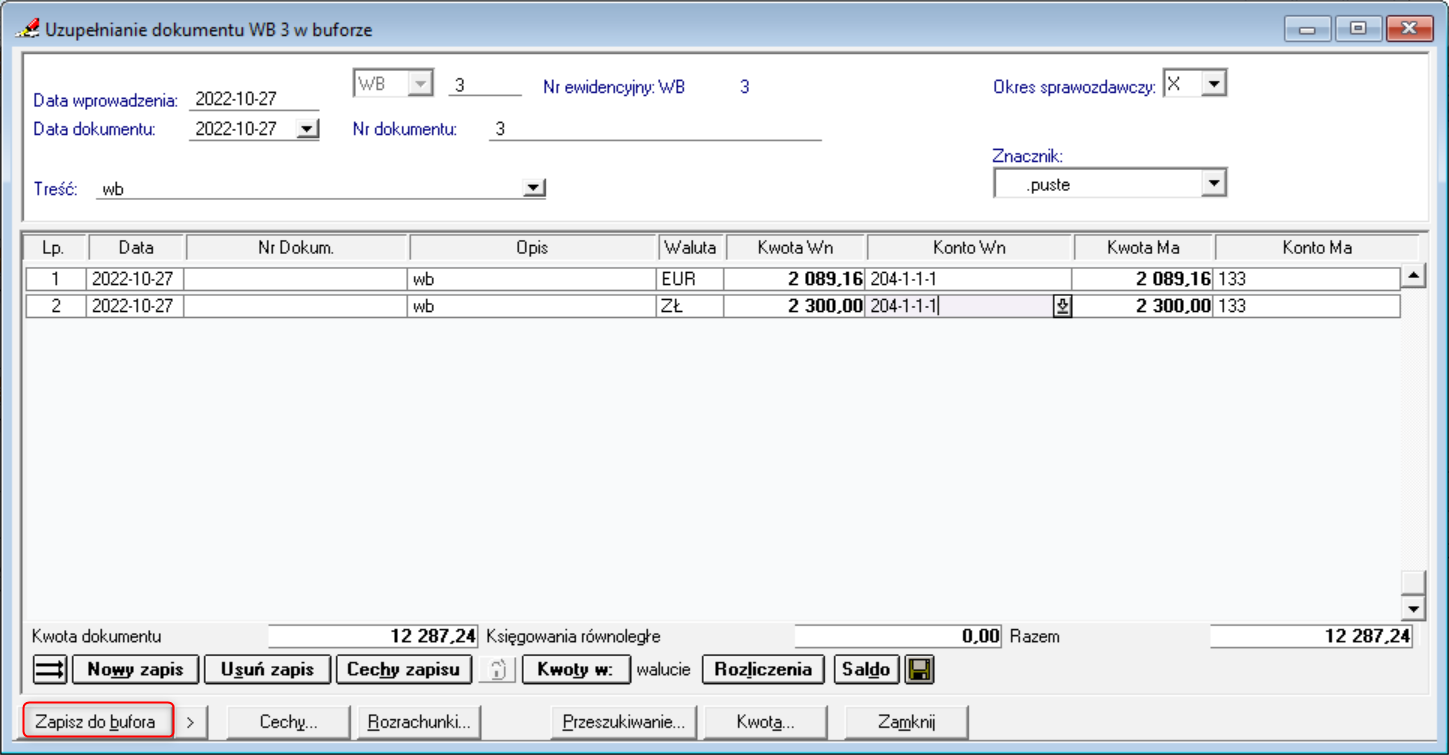Click the Zamknij button

point(906,721)
